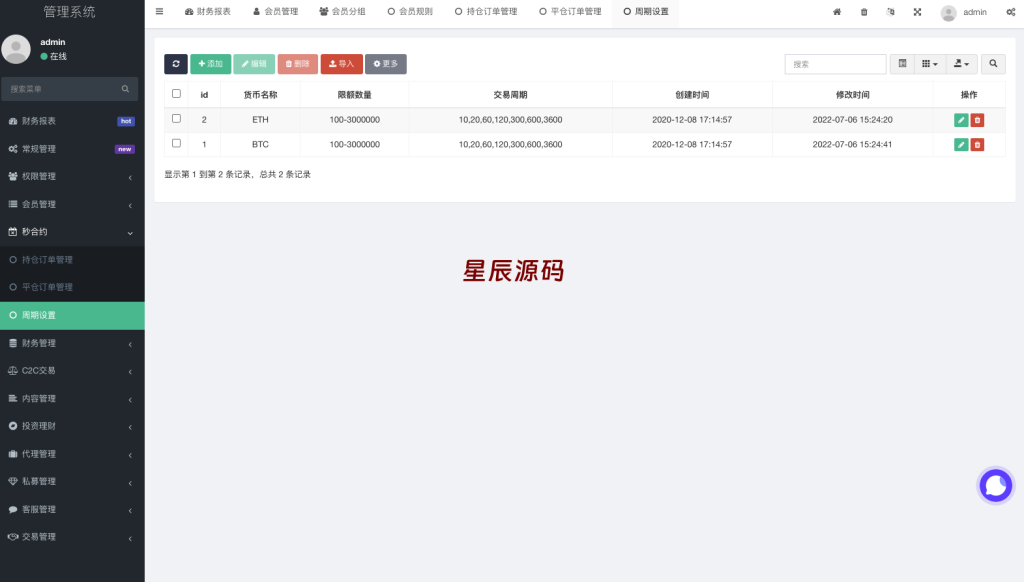
Task: Click the sidebar menu search magnifier icon
Action: pyautogui.click(x=125, y=89)
